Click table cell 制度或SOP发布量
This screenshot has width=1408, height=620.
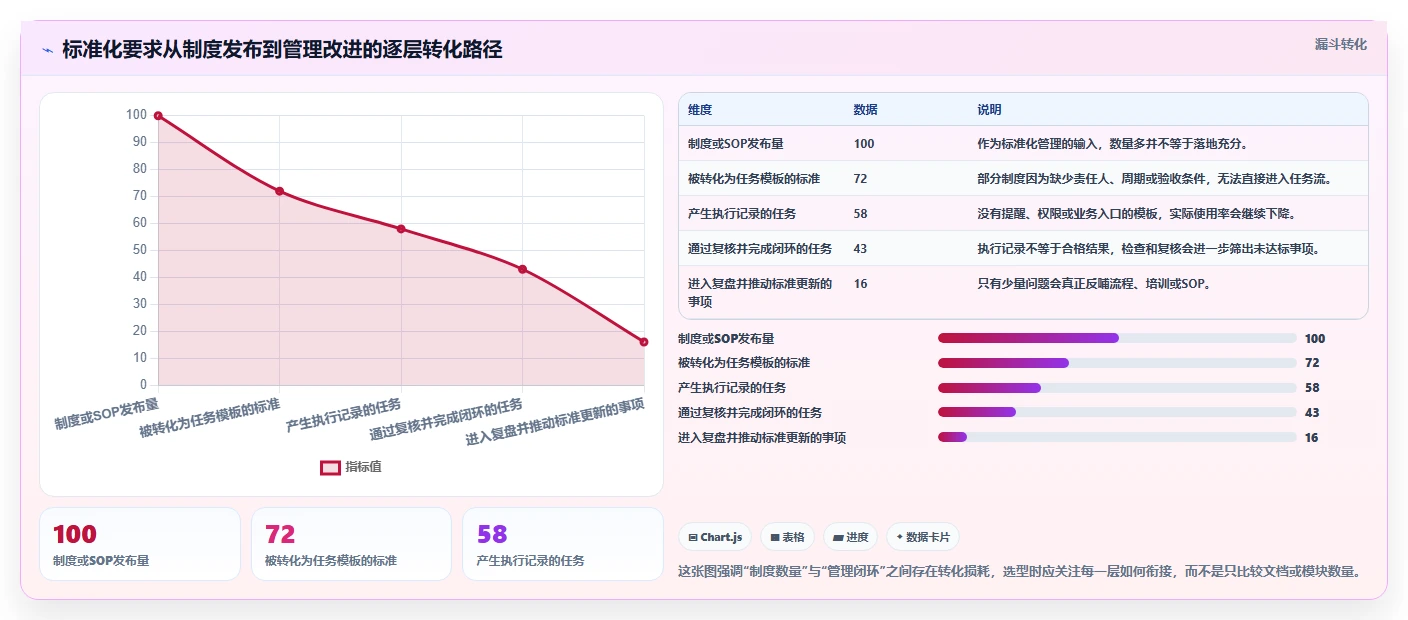[x=736, y=144]
